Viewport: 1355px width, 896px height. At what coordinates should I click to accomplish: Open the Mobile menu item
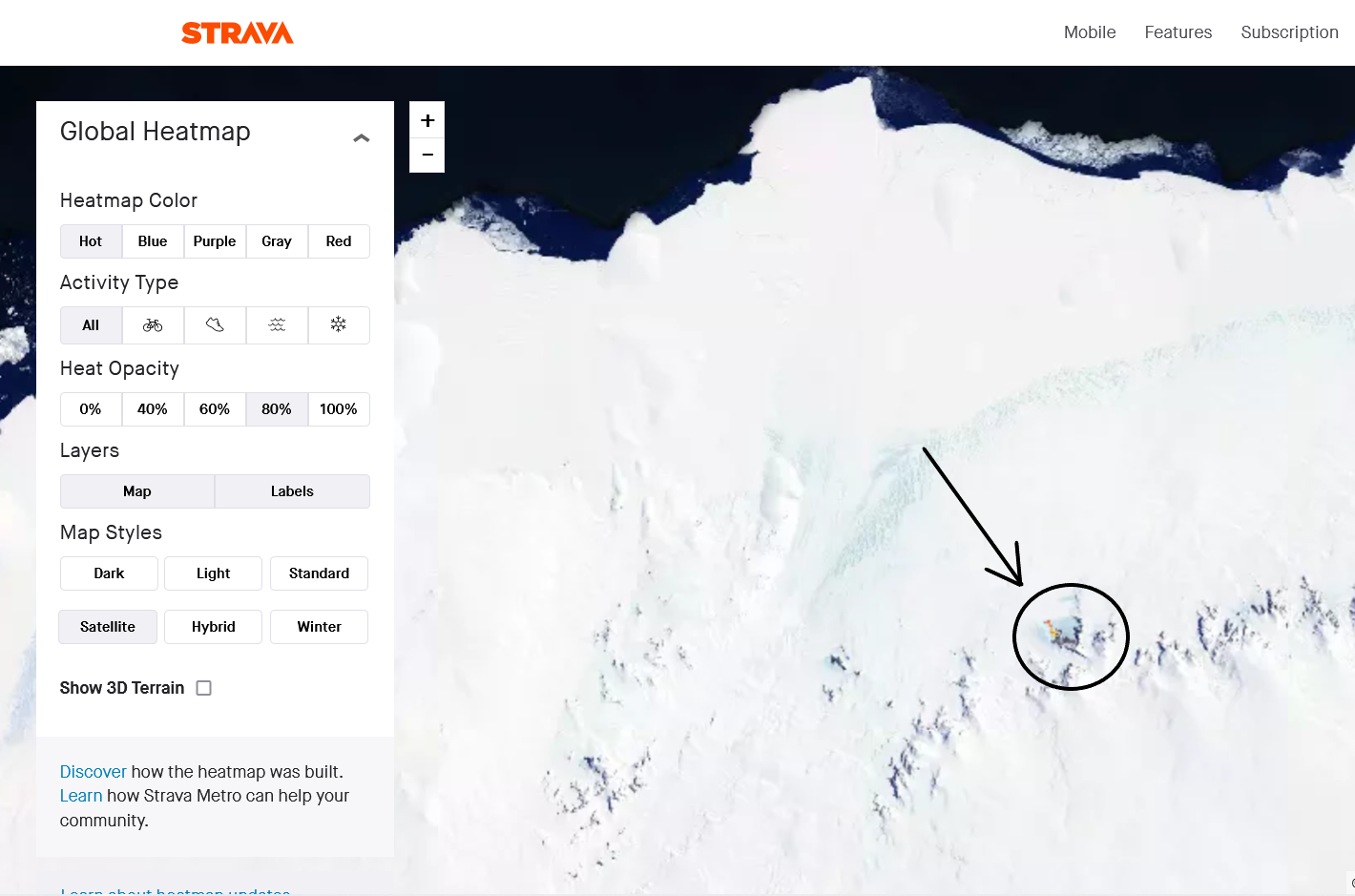(x=1090, y=32)
